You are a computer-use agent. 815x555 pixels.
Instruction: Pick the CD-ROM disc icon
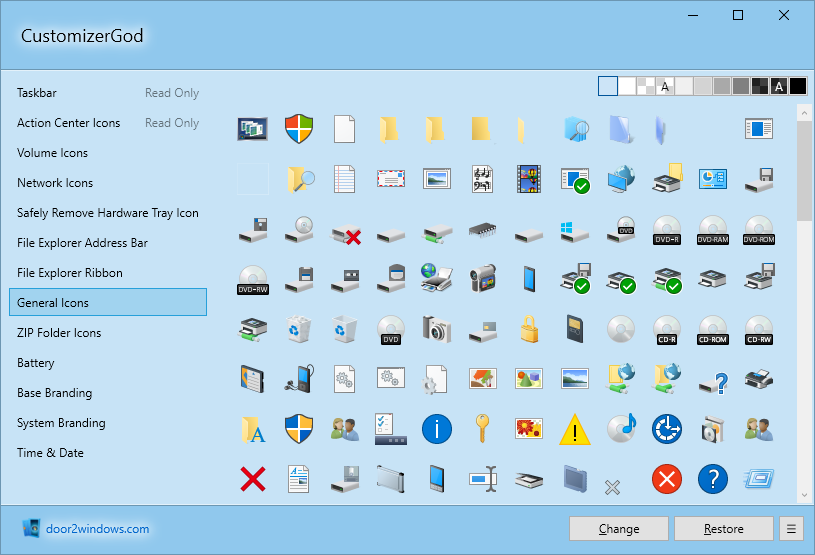click(713, 330)
